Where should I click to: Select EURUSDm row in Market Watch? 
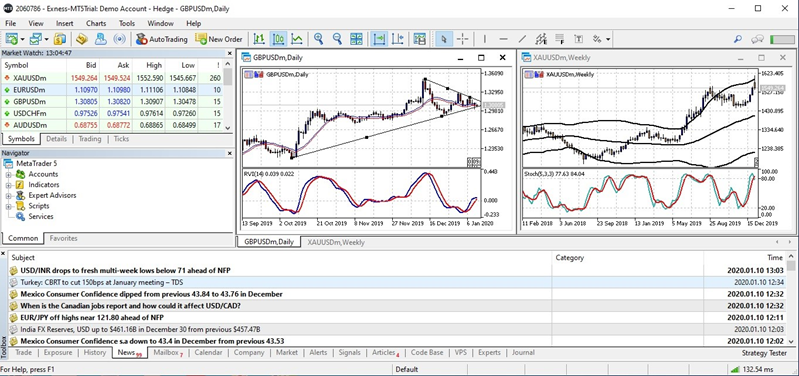coord(116,90)
